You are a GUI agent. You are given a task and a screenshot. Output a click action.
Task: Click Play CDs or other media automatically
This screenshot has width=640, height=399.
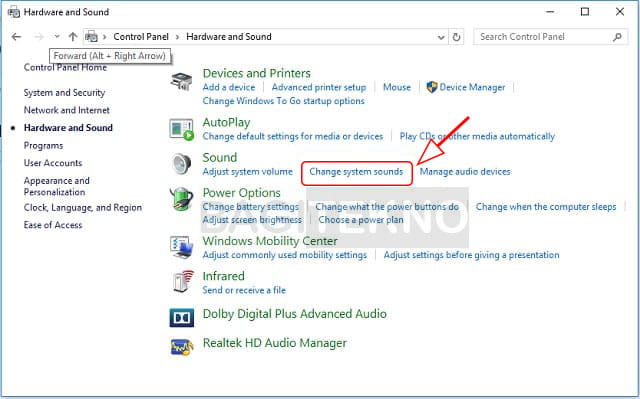point(477,136)
